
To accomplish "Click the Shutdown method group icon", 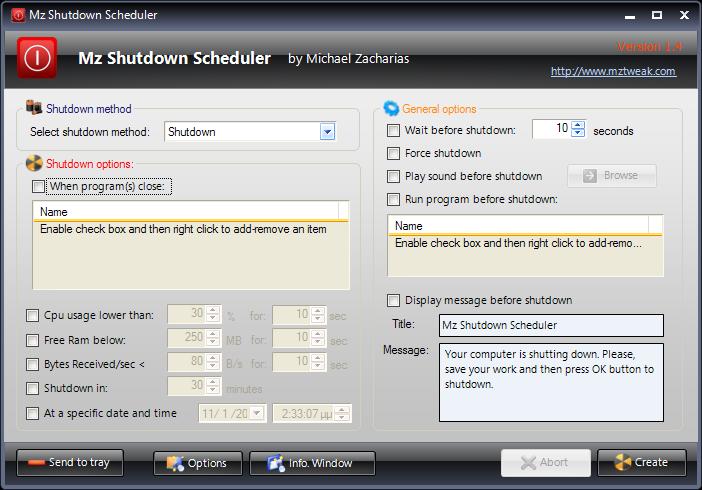I will (x=34, y=107).
